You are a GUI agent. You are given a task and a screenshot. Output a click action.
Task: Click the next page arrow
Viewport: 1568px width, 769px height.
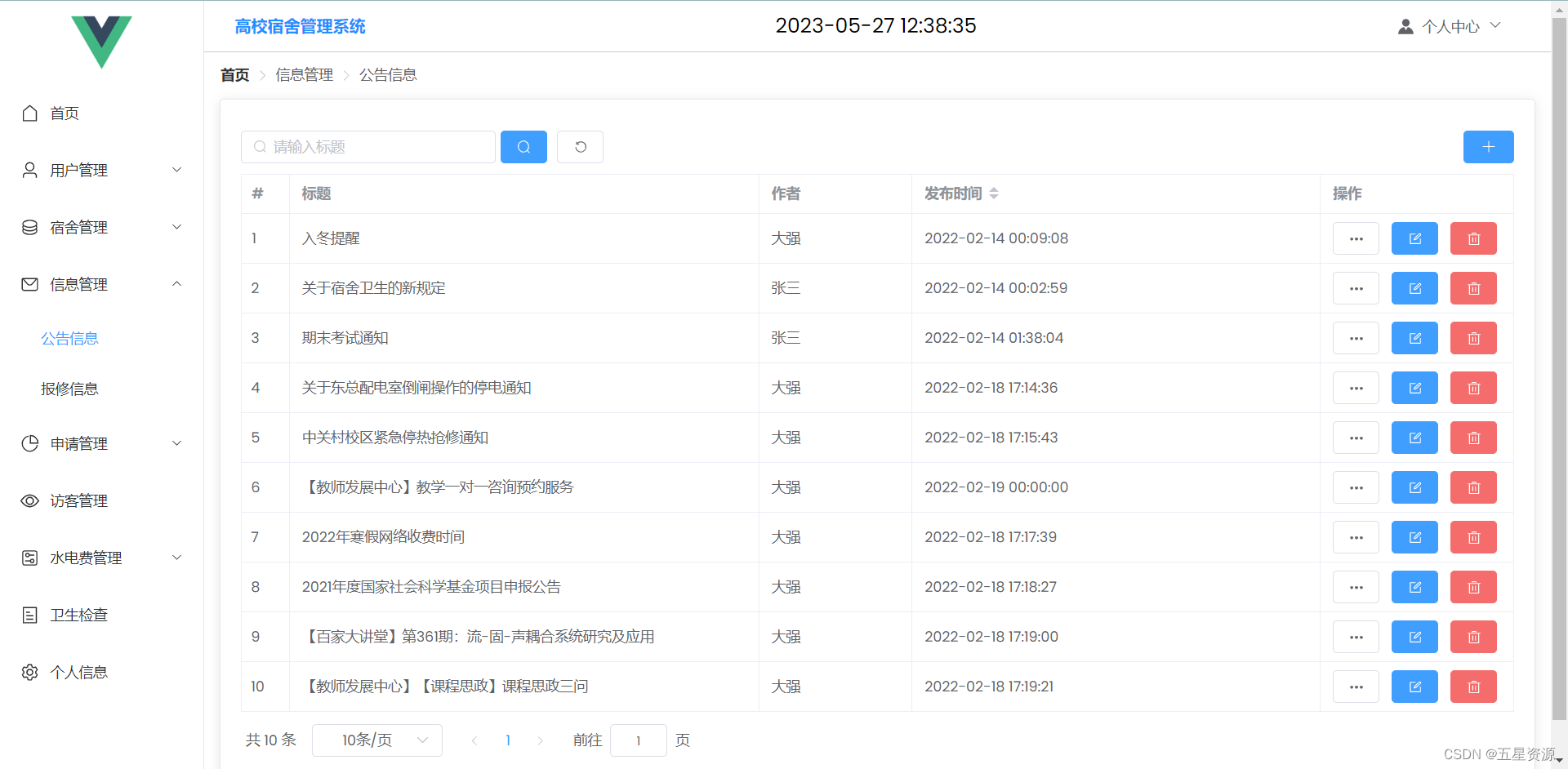[x=541, y=740]
